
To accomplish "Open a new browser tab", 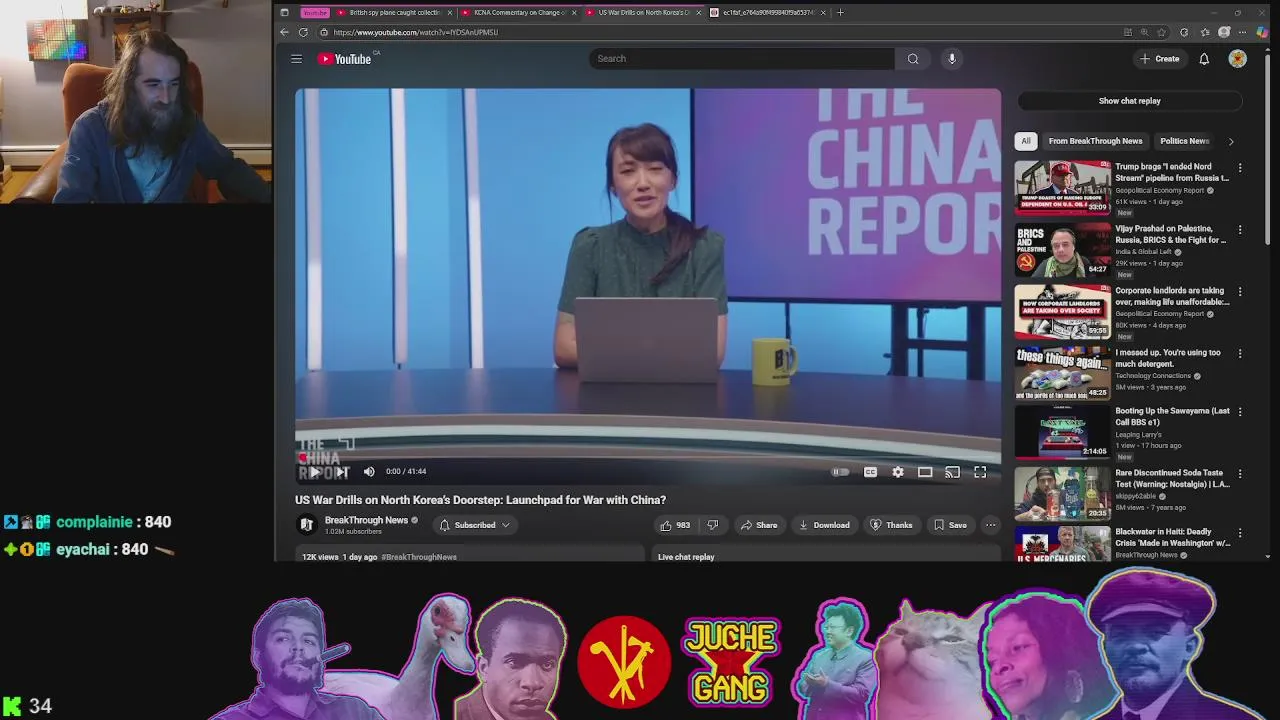I will pyautogui.click(x=840, y=12).
